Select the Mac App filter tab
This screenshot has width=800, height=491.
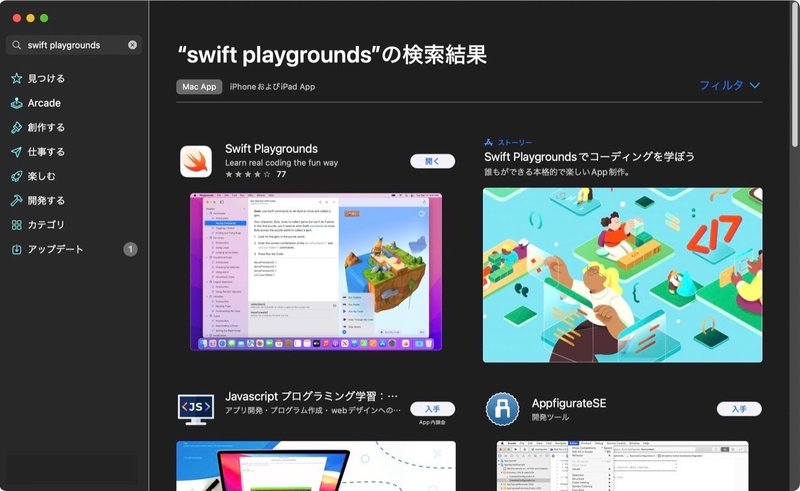199,87
